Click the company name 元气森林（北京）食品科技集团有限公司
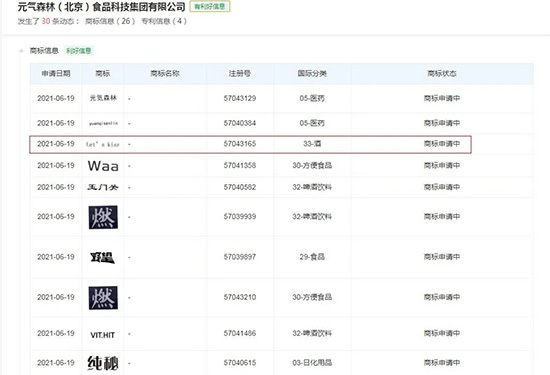Viewport: 550px width, 375px height. [x=101, y=6]
